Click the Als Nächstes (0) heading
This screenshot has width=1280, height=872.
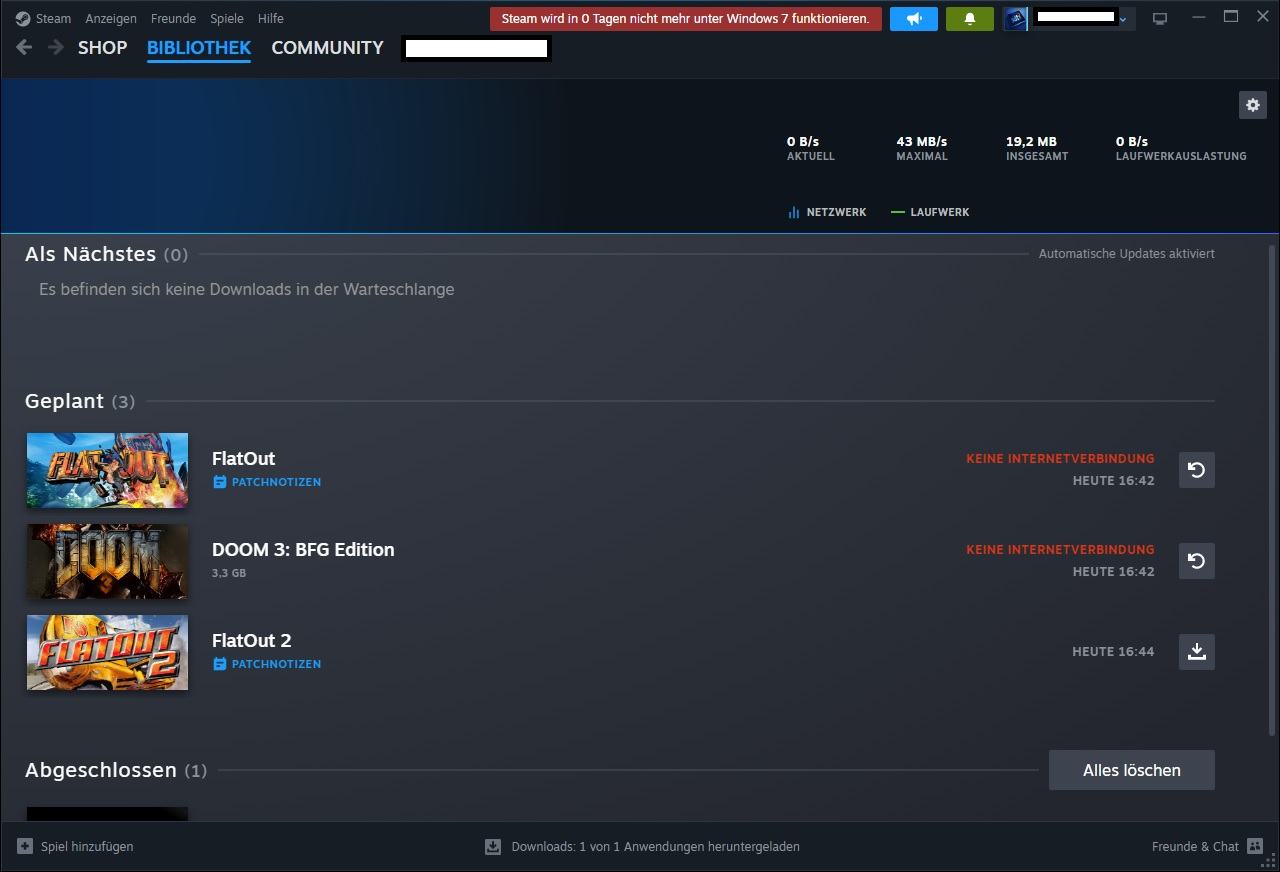click(106, 254)
